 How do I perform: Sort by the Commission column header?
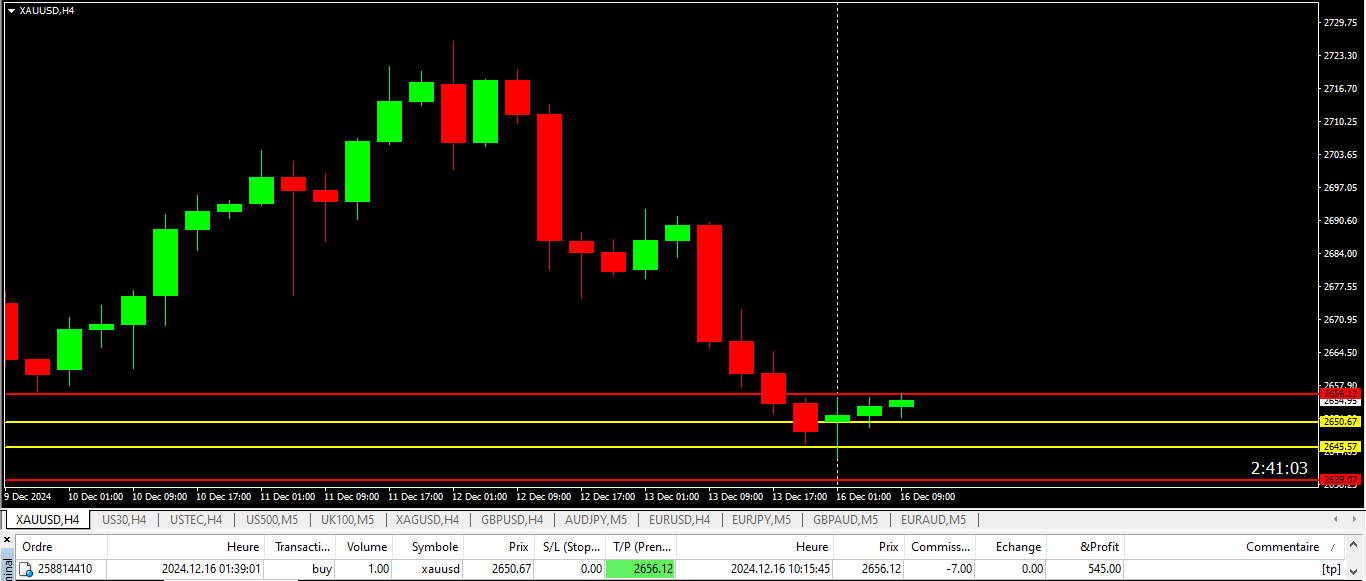coord(941,547)
